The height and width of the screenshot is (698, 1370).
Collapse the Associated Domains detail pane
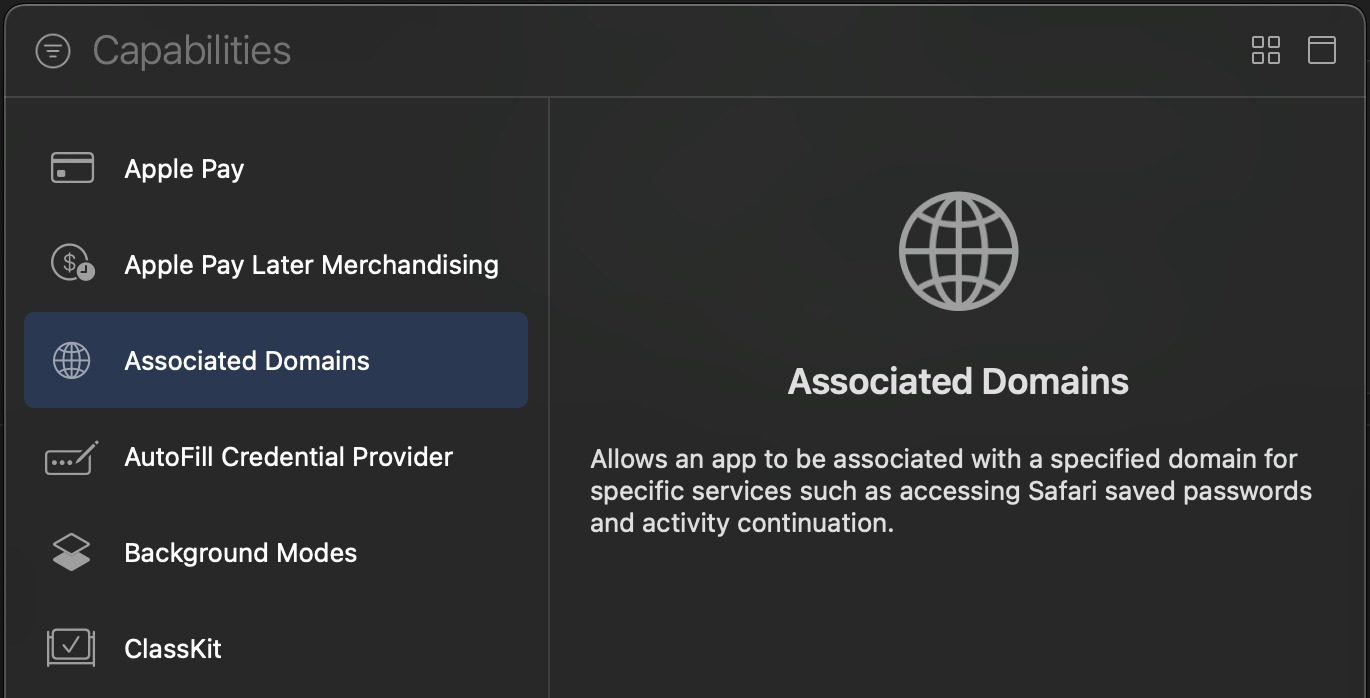(x=1322, y=50)
